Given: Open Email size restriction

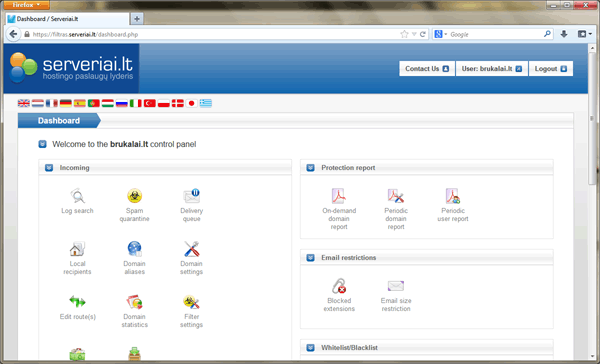Looking at the screenshot, I should 396,295.
